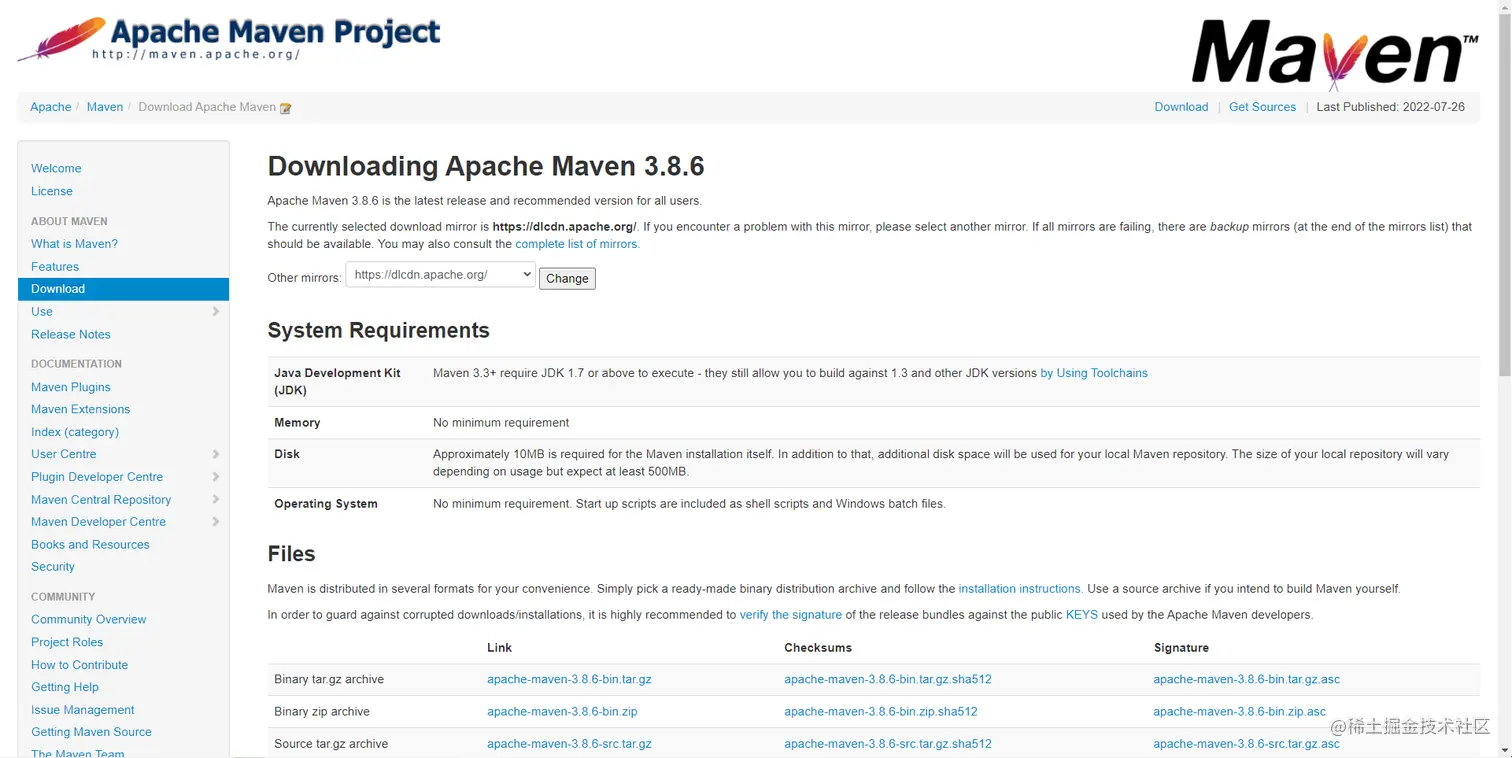1512x758 pixels.
Task: Click the Get Sources link
Action: click(1262, 107)
